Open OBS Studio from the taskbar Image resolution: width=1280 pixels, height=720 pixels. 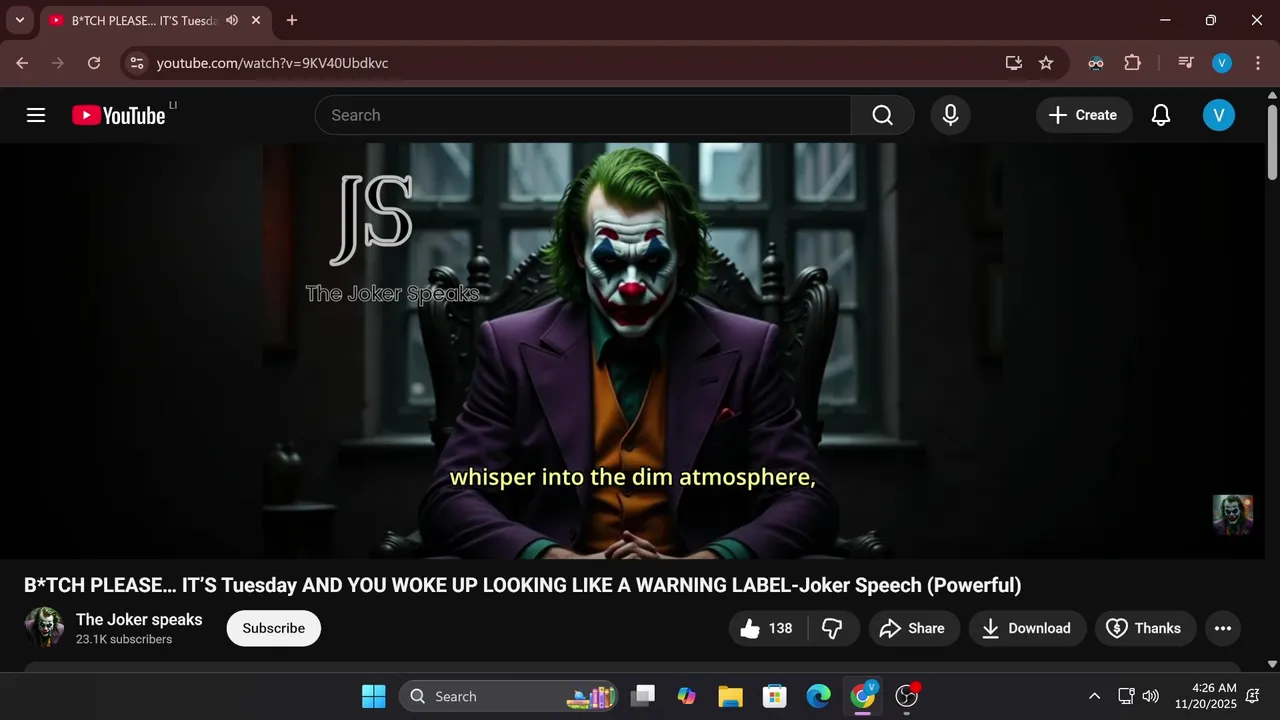[x=906, y=696]
